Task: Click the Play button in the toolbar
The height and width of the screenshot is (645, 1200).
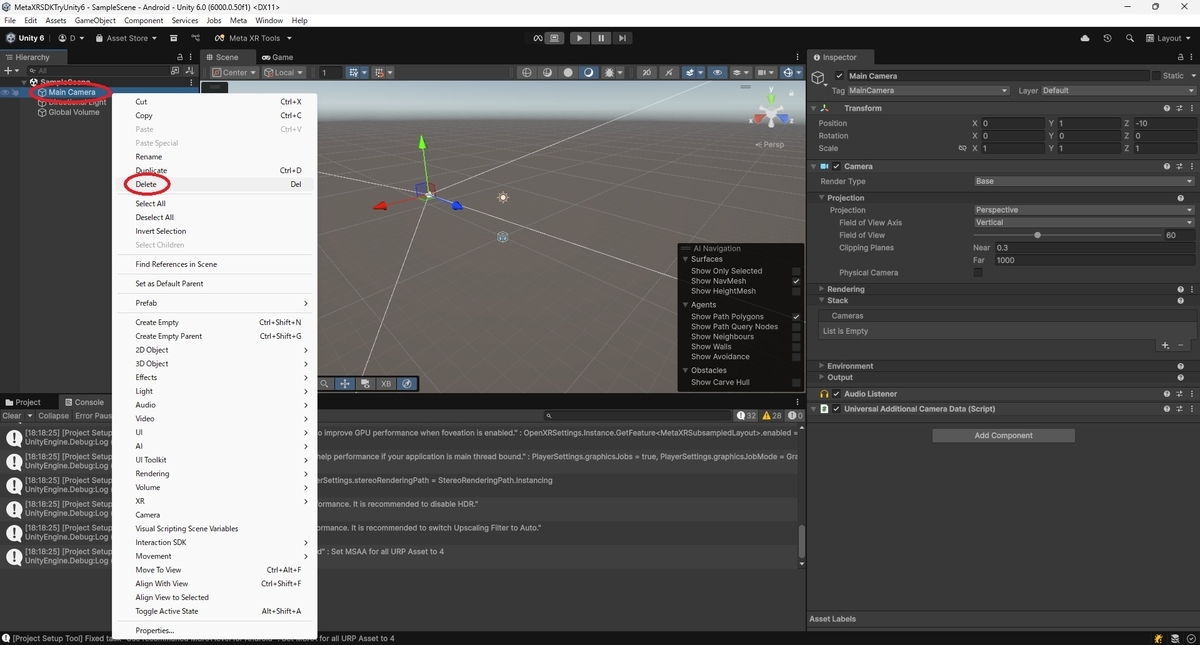Action: pos(579,38)
